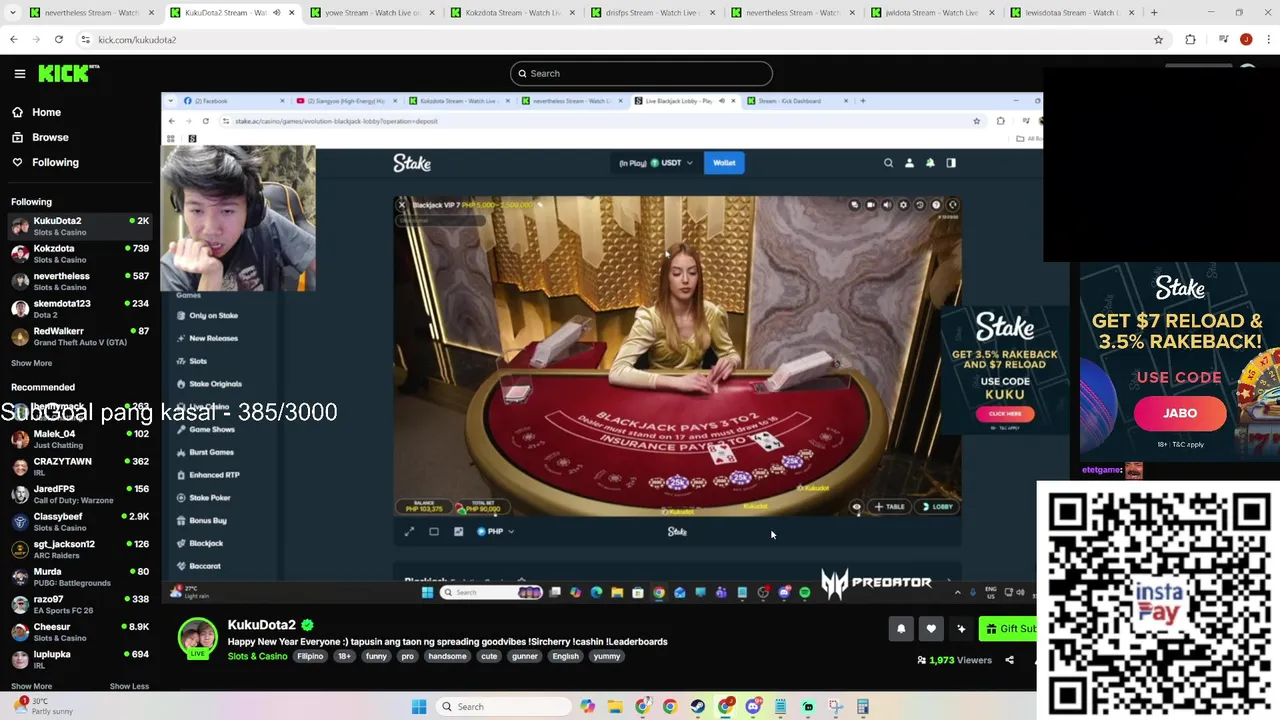1280x720 pixels.
Task: Expand Following list with Show More
Action: (31, 363)
